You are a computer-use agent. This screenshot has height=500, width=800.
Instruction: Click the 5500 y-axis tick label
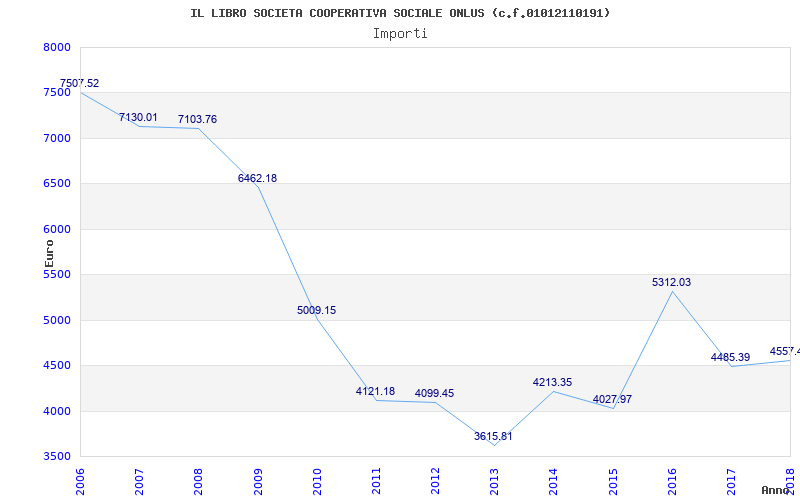point(57,274)
